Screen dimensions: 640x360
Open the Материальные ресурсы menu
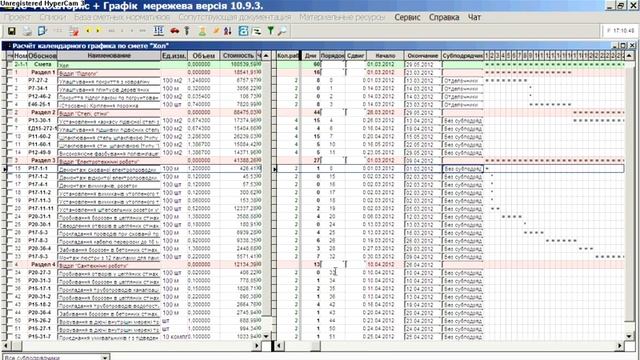[342, 17]
